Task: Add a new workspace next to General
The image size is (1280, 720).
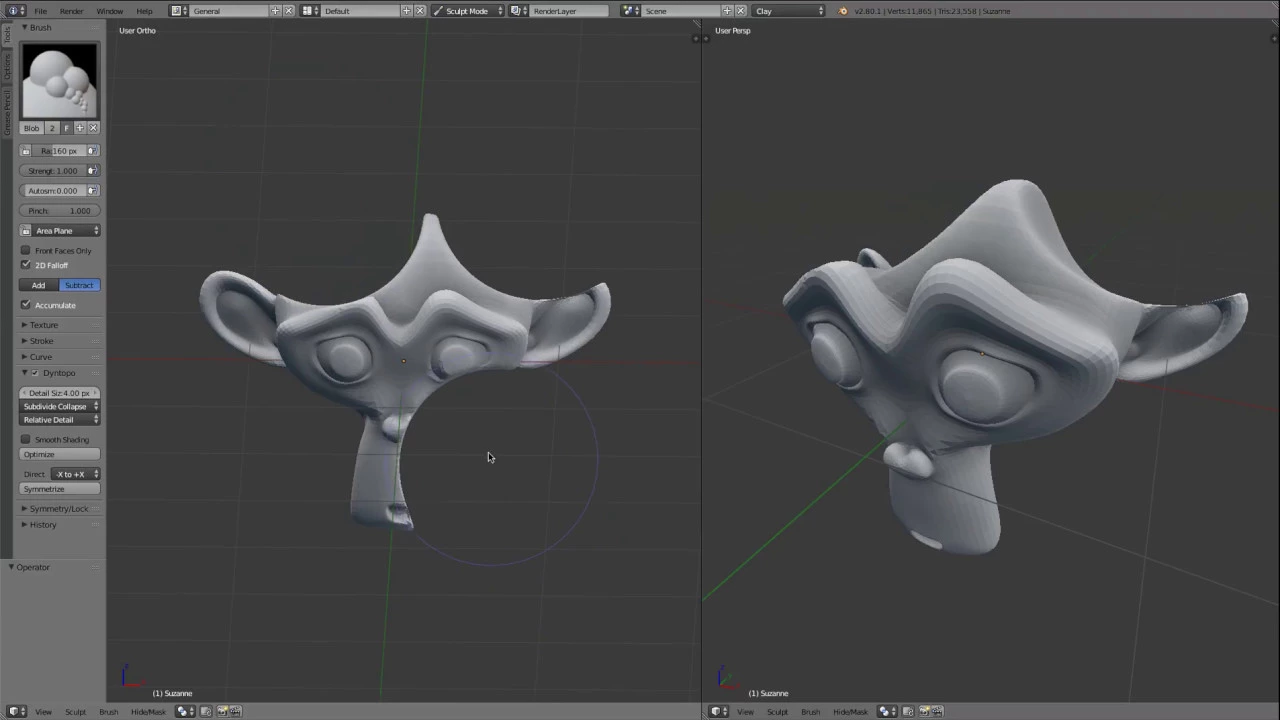Action: [276, 11]
